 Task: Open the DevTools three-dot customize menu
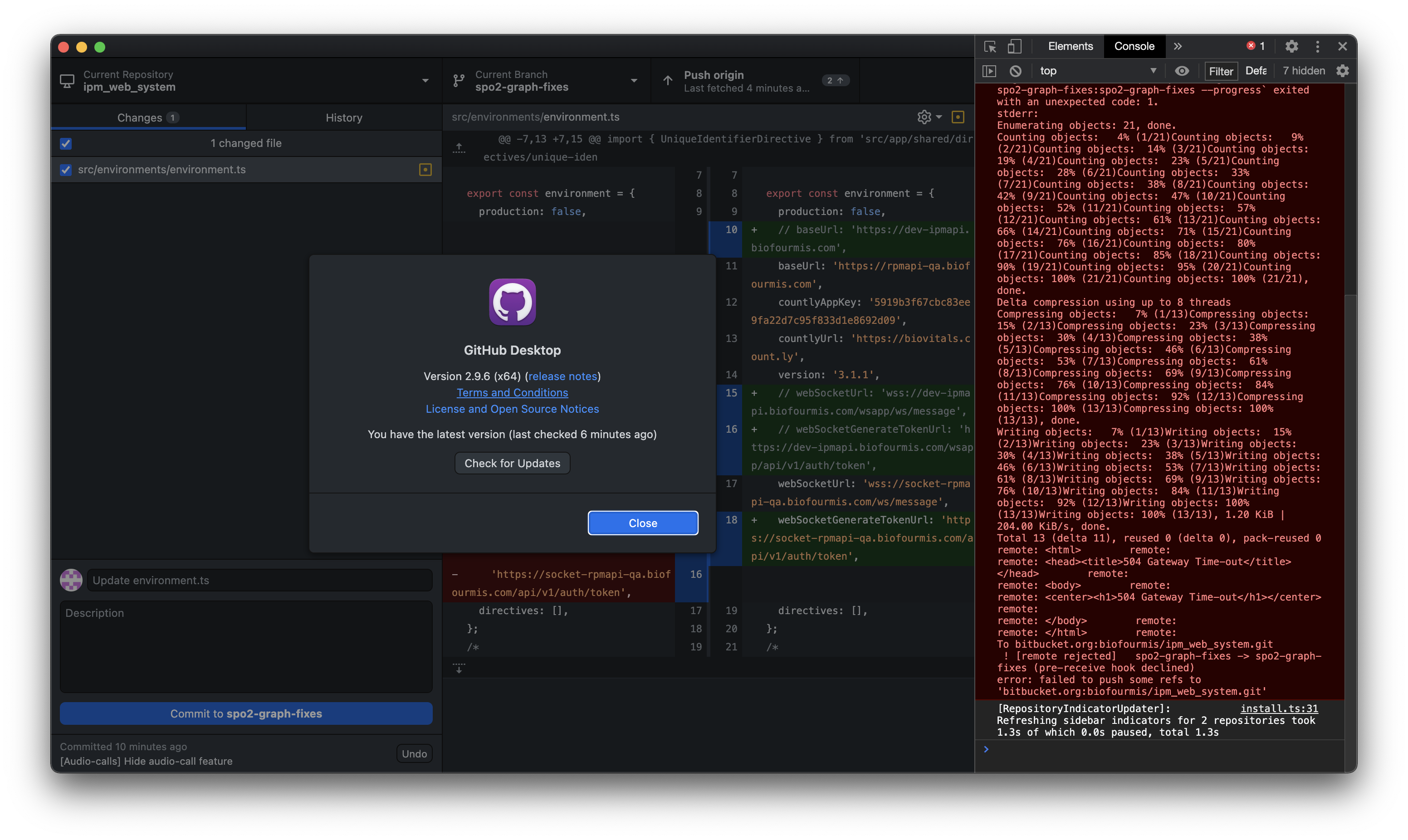click(1317, 46)
